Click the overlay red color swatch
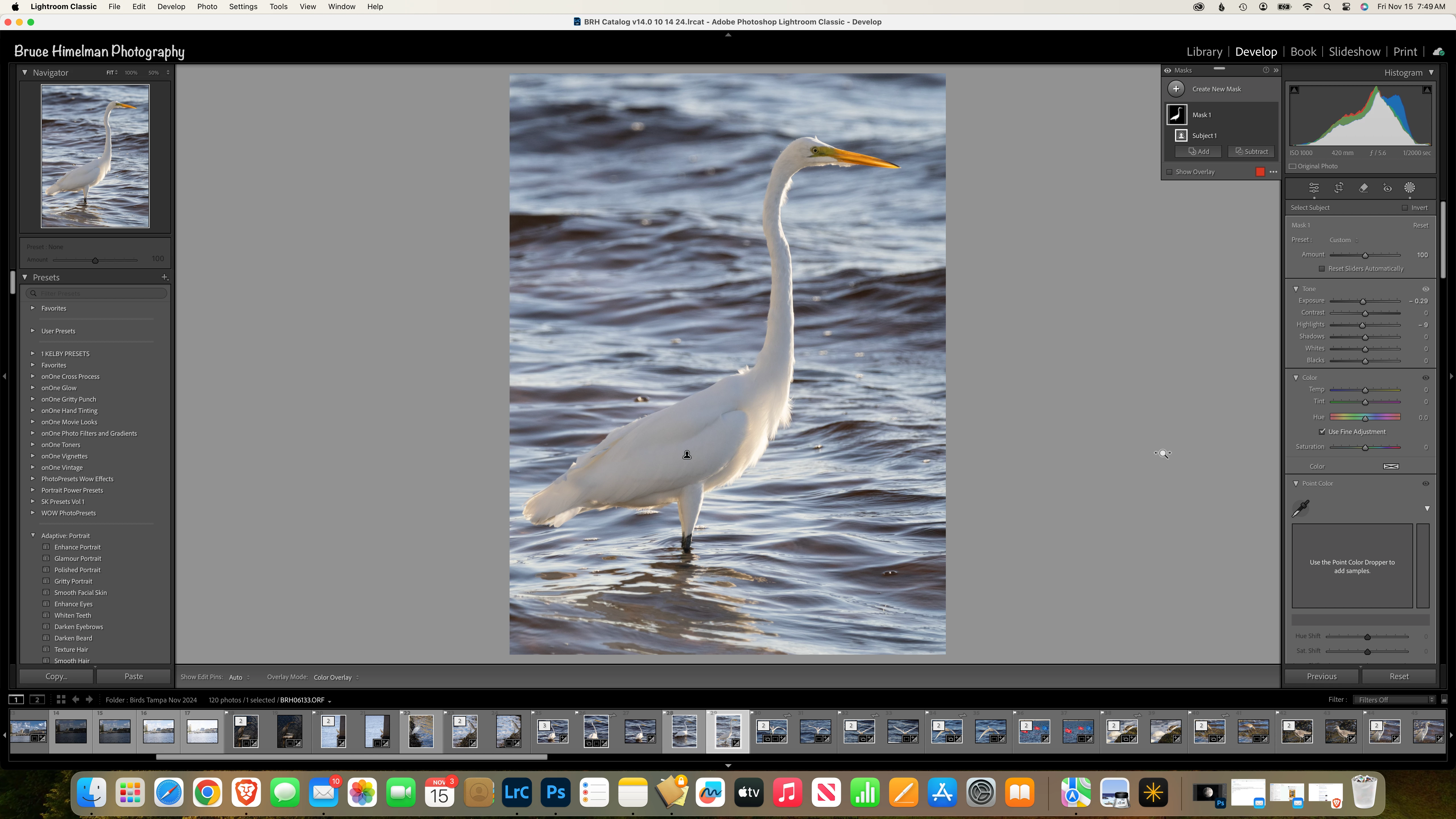The image size is (1456, 819). point(1260,172)
